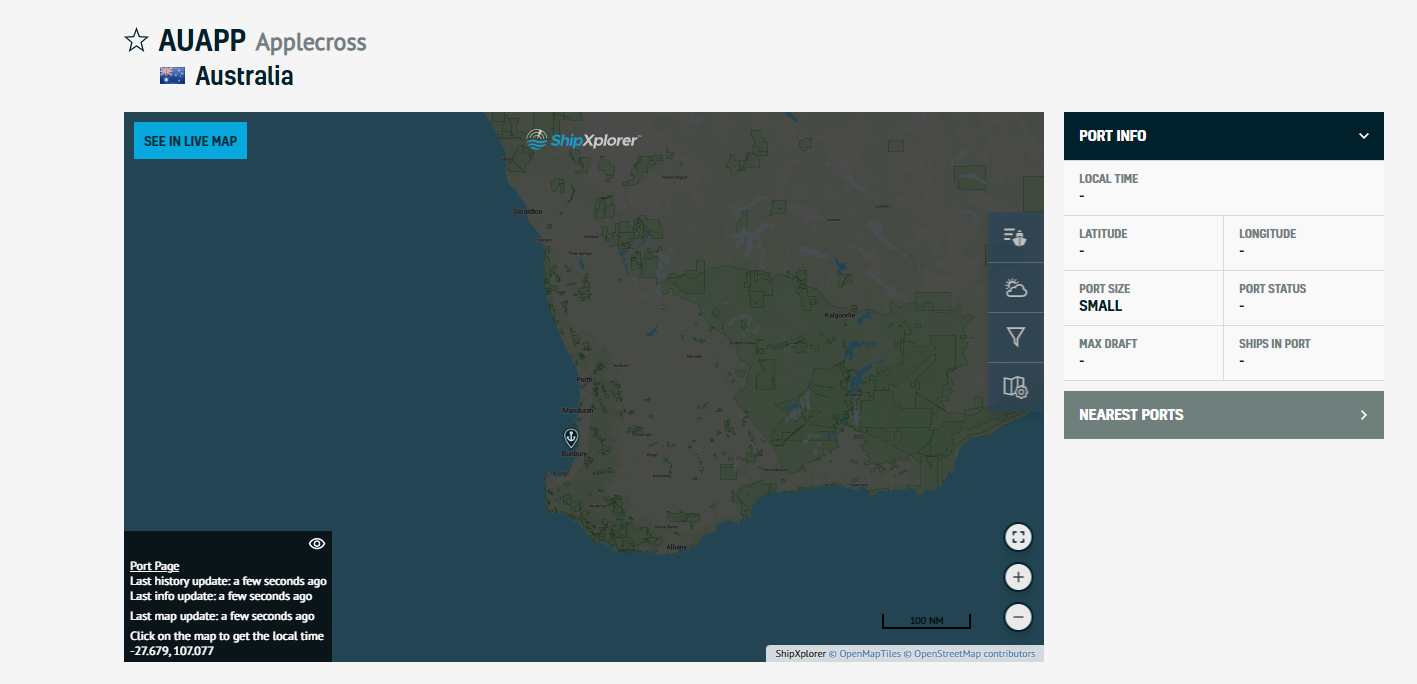Click the AUAPP port code heading
Image resolution: width=1417 pixels, height=684 pixels.
click(202, 41)
